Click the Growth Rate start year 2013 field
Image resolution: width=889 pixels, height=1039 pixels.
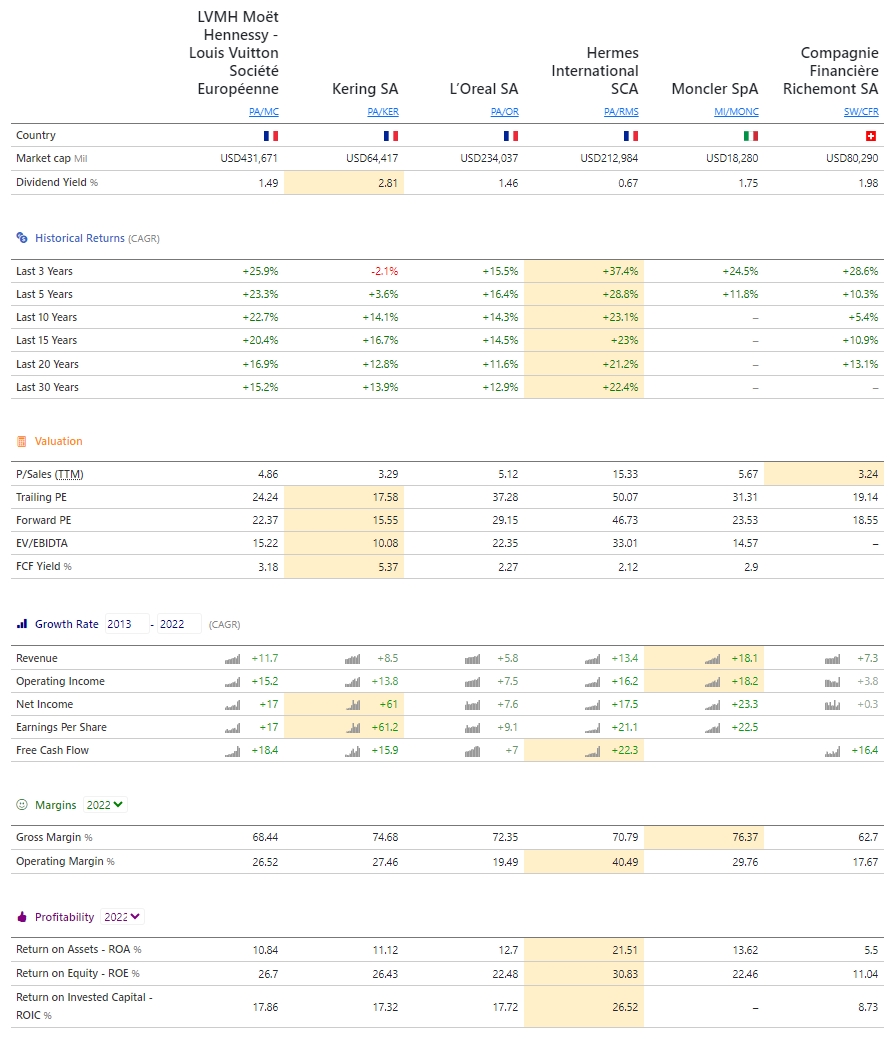coord(126,624)
